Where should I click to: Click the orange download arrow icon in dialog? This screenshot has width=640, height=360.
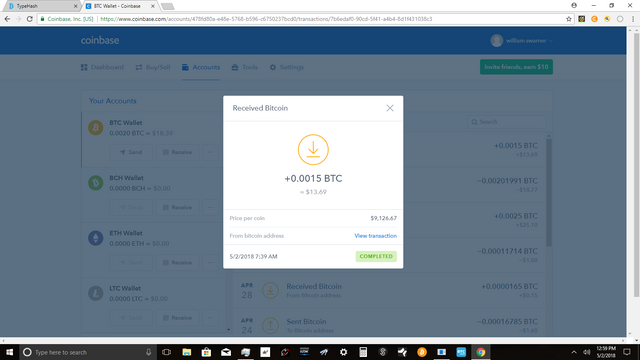(x=313, y=150)
